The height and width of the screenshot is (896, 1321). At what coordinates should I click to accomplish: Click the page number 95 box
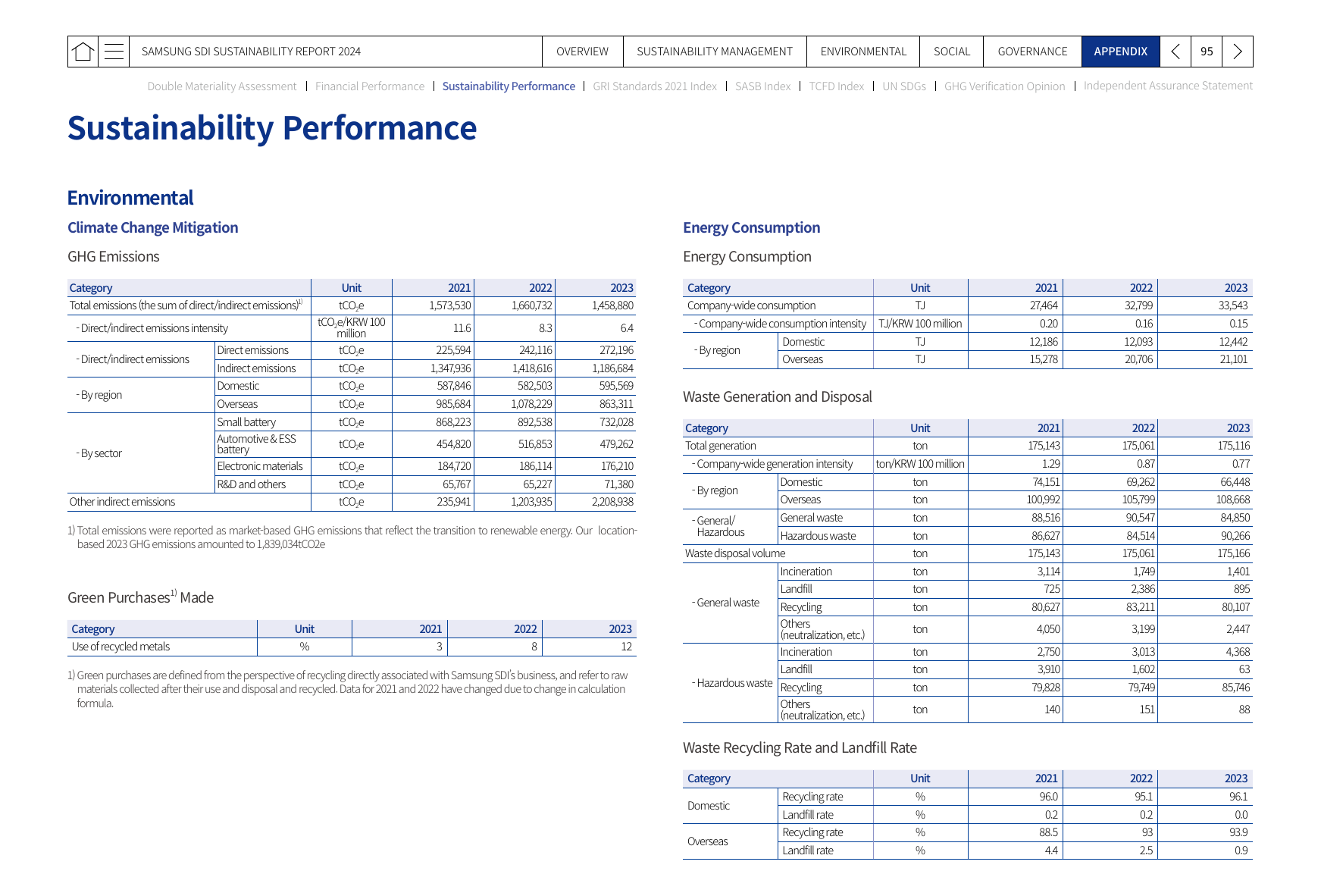[x=1207, y=52]
